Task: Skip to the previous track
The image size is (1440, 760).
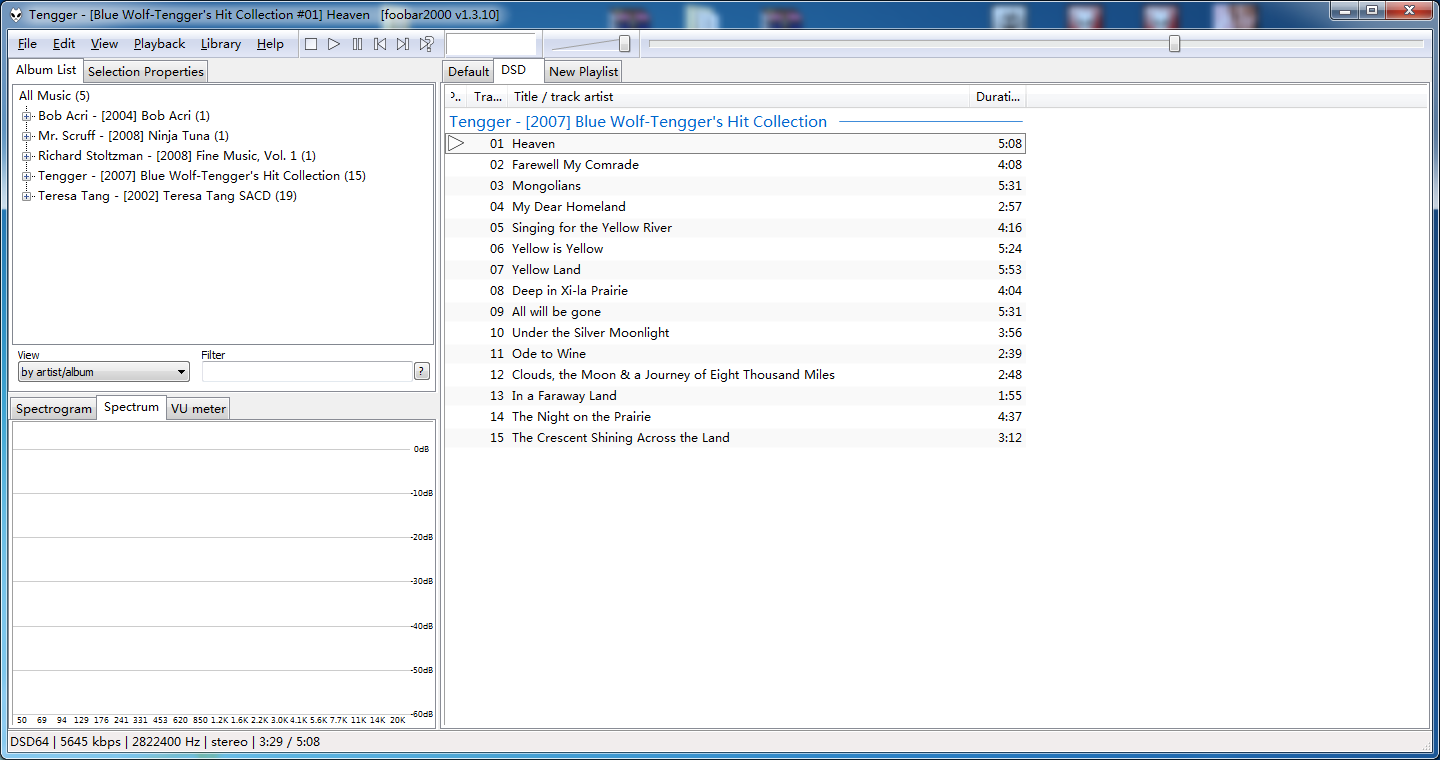Action: click(380, 44)
